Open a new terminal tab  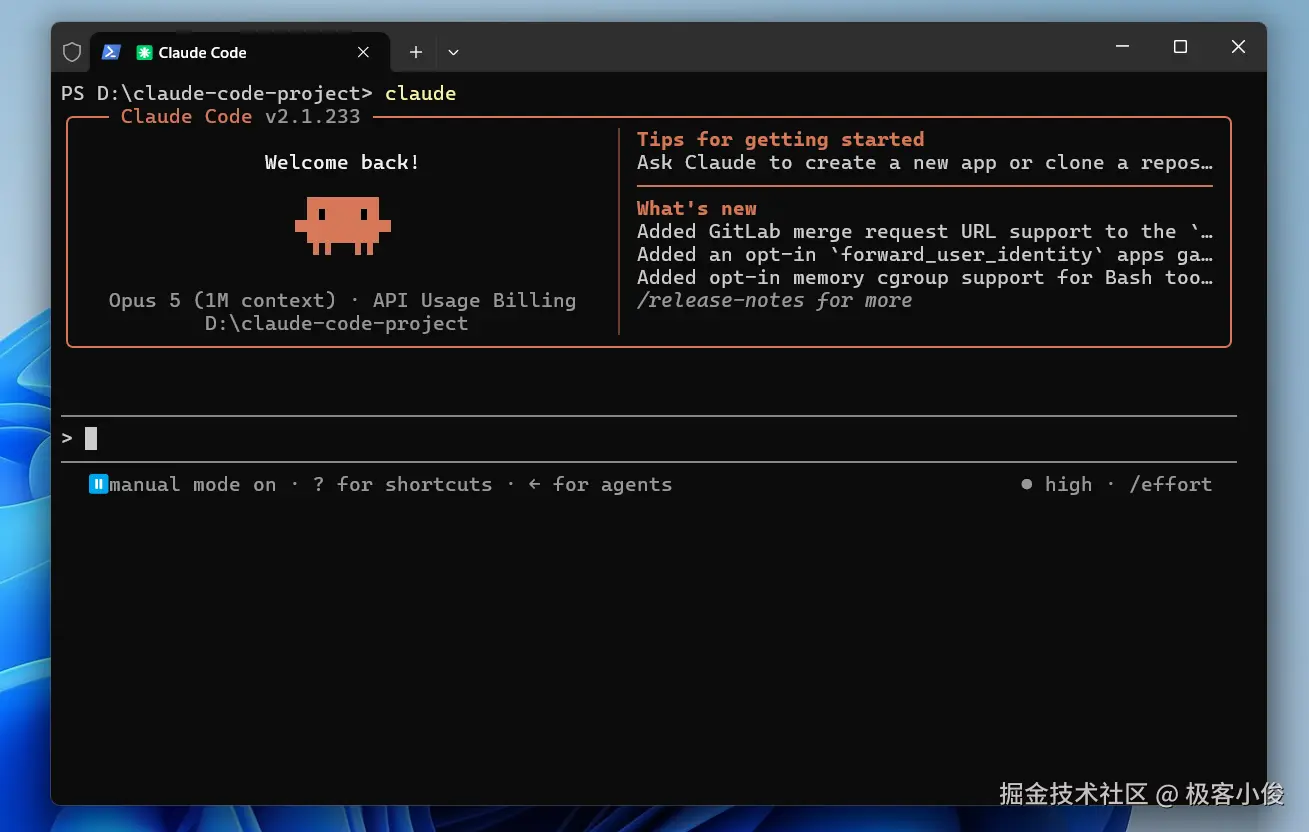tap(416, 52)
